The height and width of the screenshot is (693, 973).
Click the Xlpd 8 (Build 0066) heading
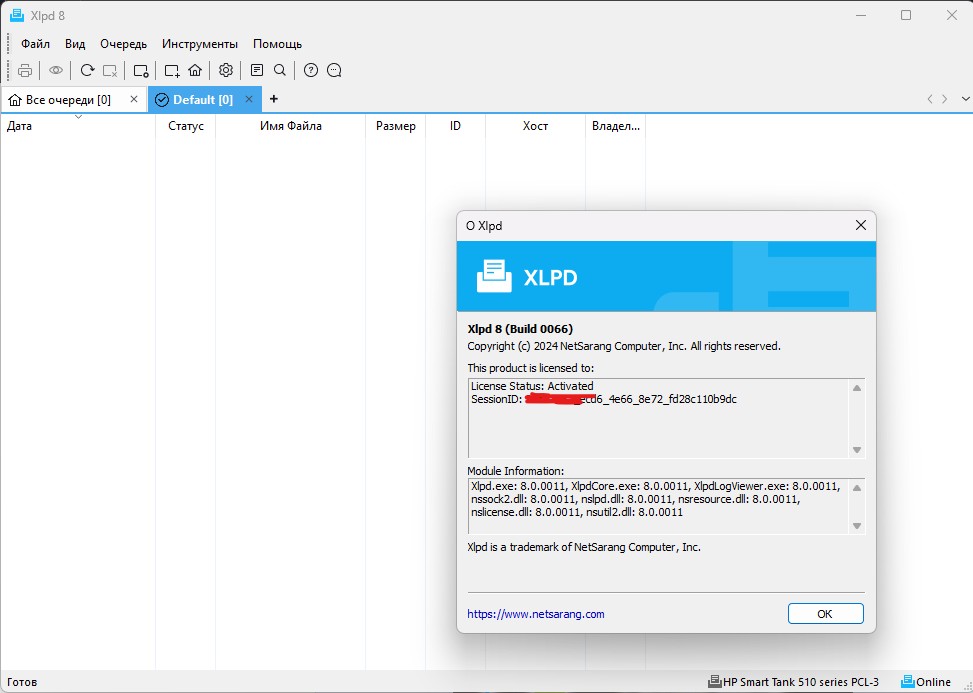pyautogui.click(x=520, y=329)
